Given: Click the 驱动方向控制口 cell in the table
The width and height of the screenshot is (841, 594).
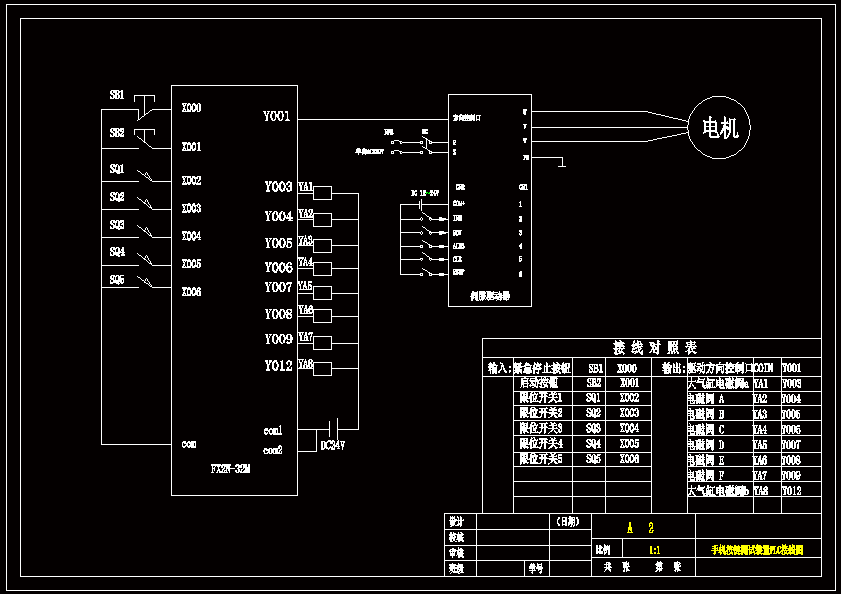Looking at the screenshot, I should pos(720,368).
